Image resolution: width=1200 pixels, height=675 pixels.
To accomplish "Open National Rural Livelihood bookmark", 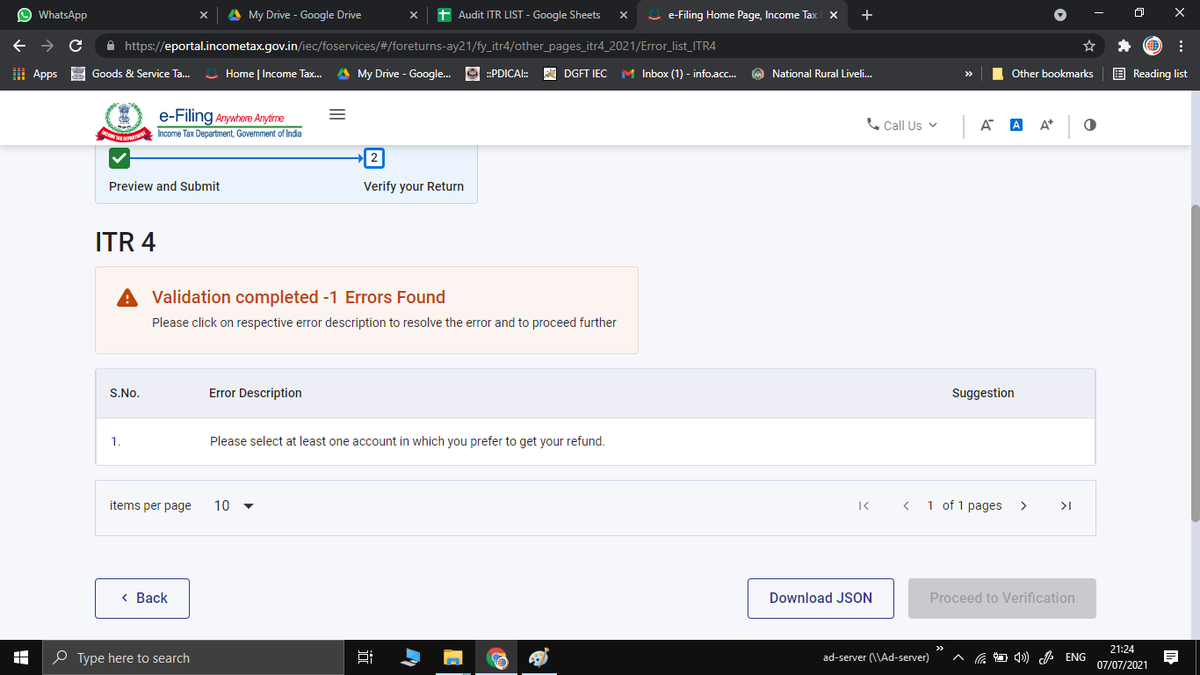I will tap(811, 74).
